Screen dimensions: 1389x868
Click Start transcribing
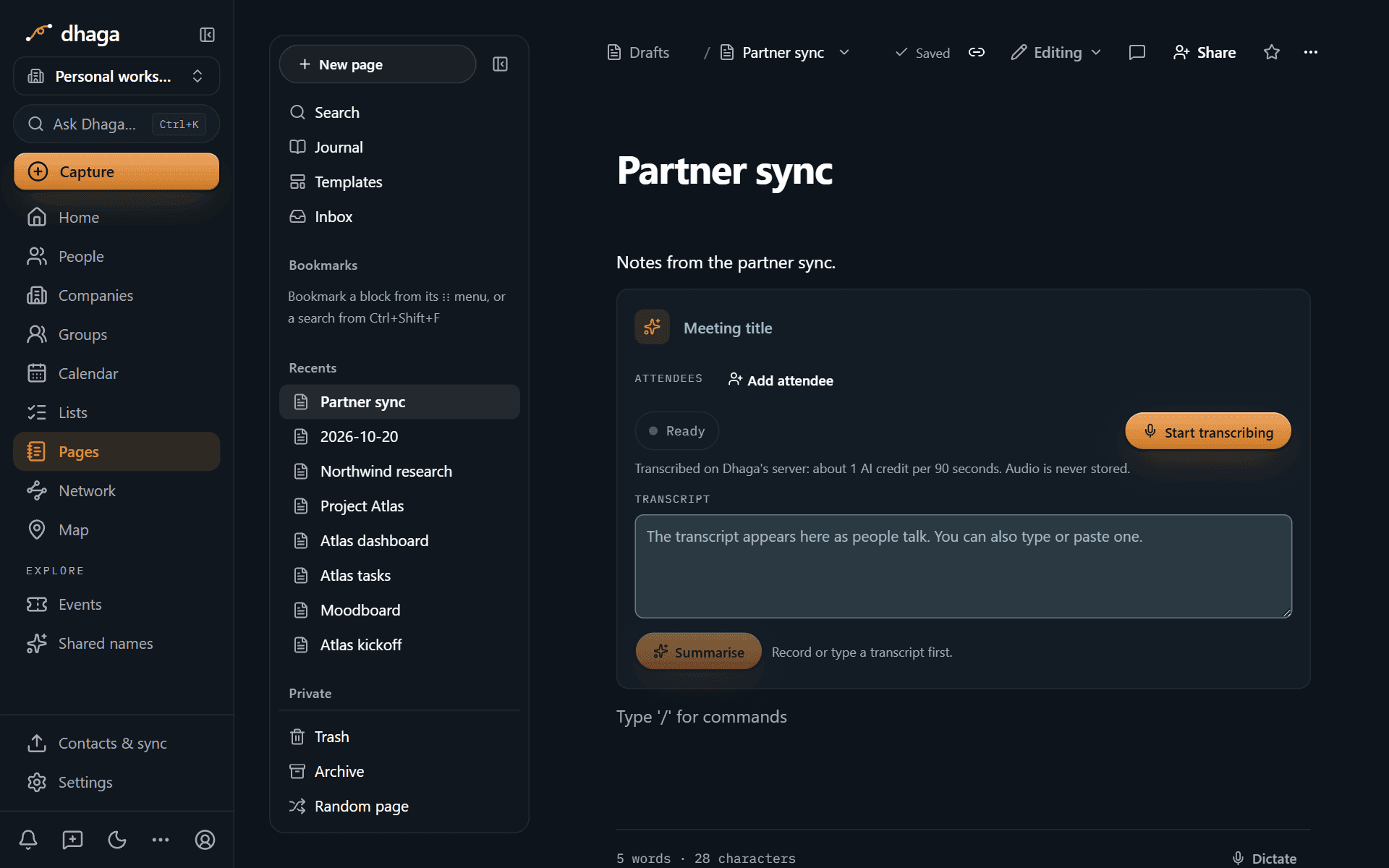[1208, 432]
